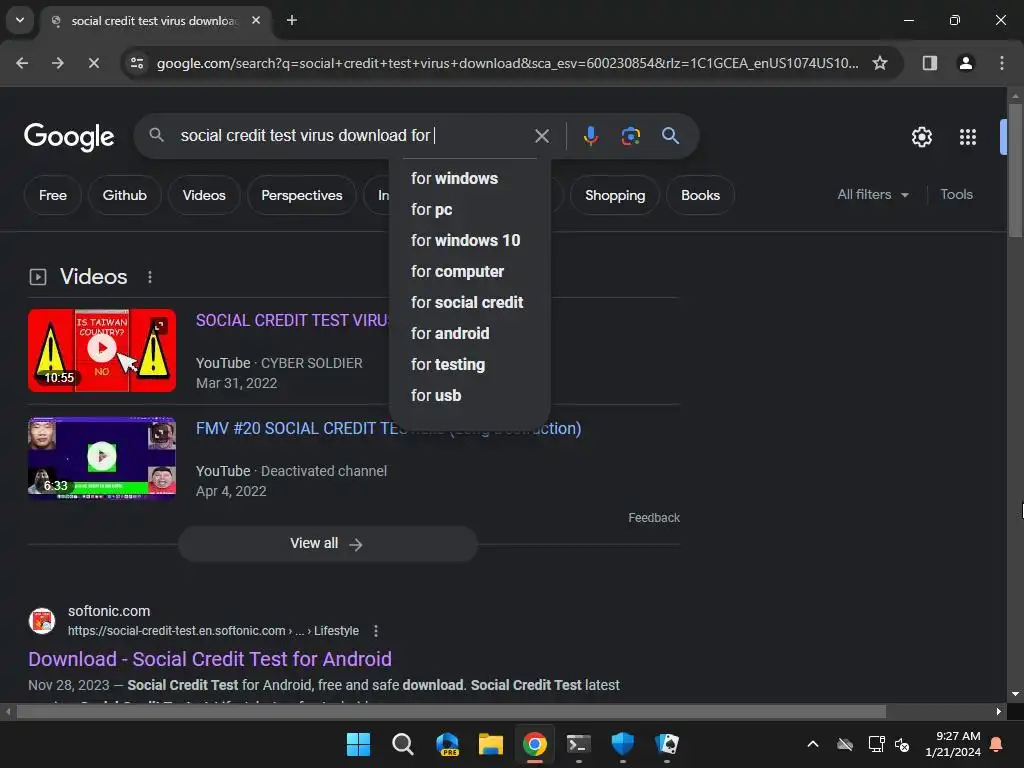The height and width of the screenshot is (768, 1024).
Task: Open Google quick settings gear
Action: [x=921, y=136]
